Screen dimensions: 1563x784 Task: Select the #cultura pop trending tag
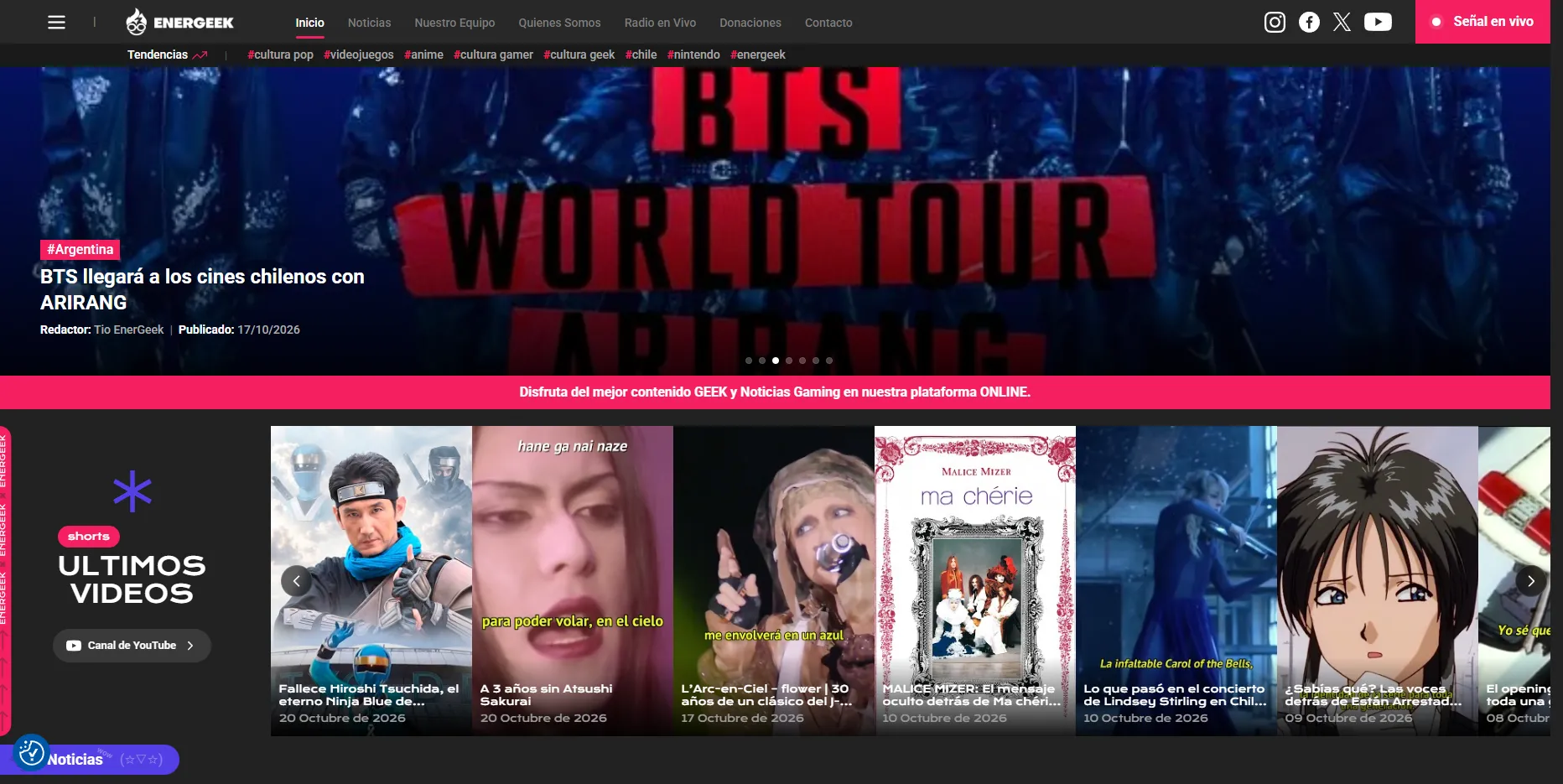280,55
